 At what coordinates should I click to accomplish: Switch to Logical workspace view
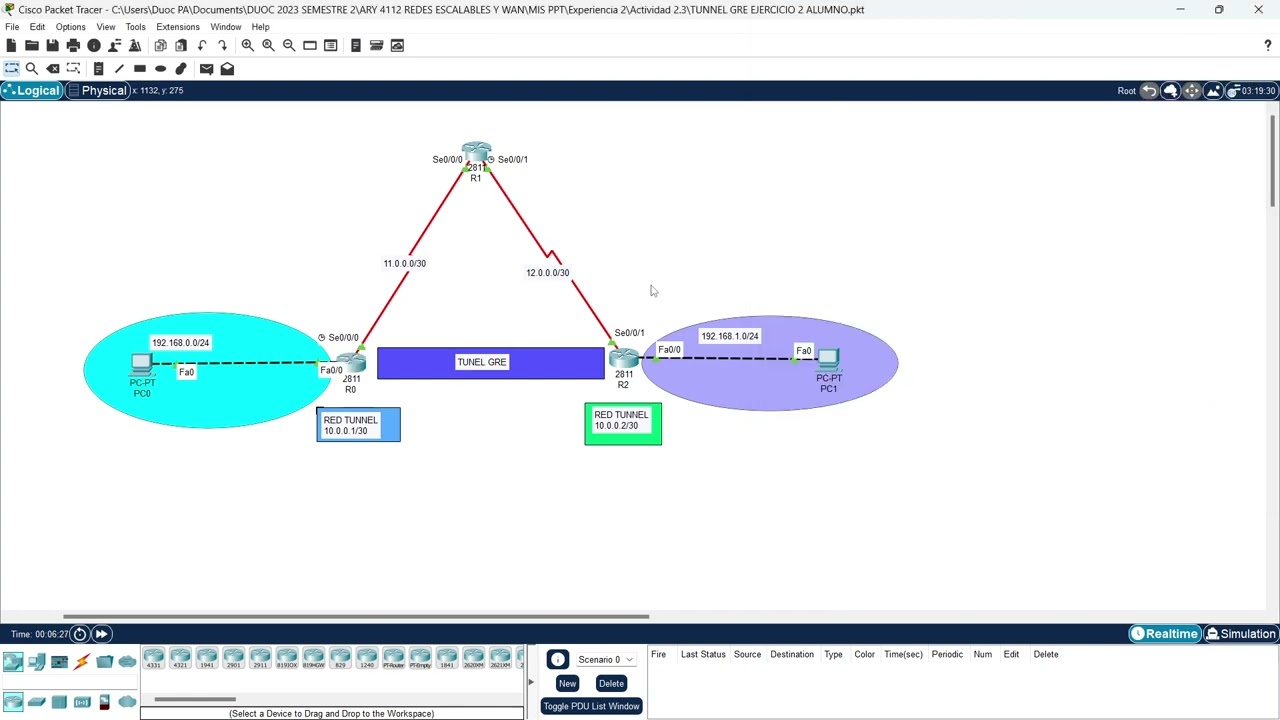pyautogui.click(x=31, y=91)
